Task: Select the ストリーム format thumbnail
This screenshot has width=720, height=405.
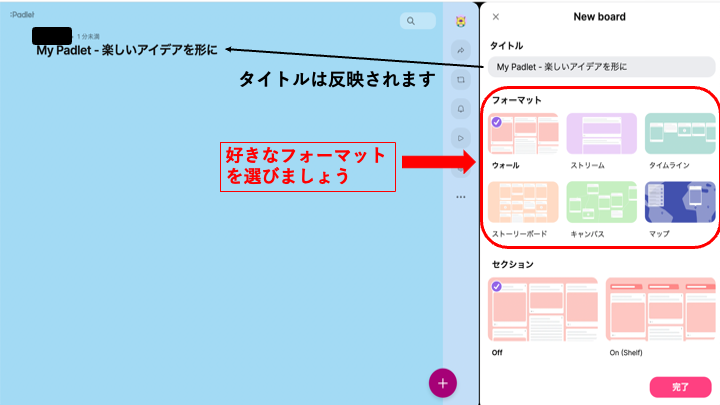Action: (601, 133)
